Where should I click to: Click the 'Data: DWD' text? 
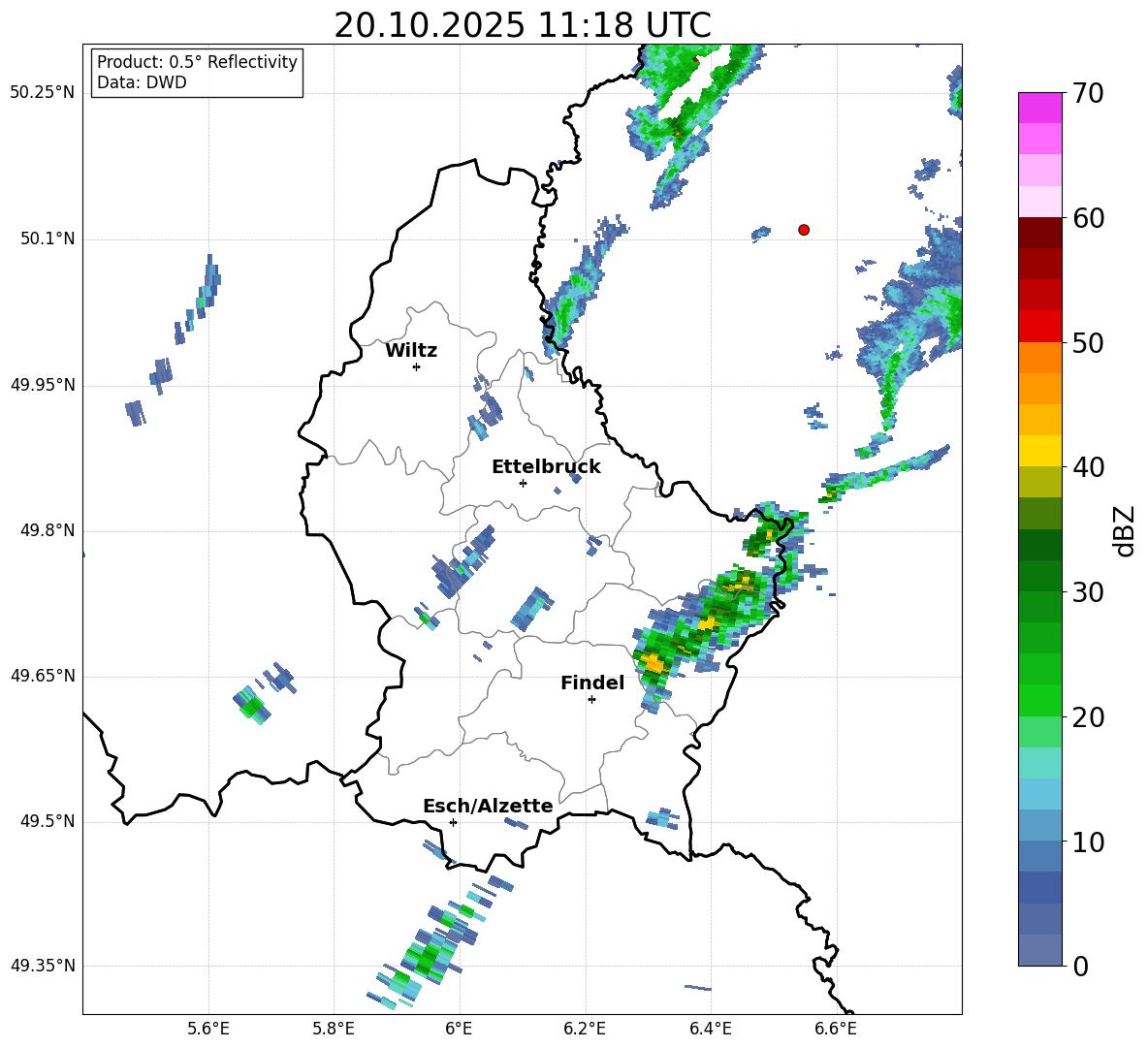pyautogui.click(x=142, y=82)
